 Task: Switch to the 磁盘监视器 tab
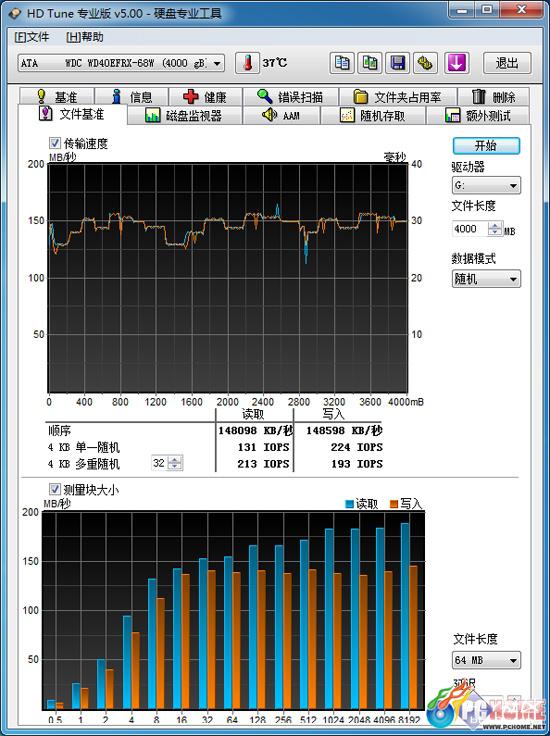click(x=185, y=115)
